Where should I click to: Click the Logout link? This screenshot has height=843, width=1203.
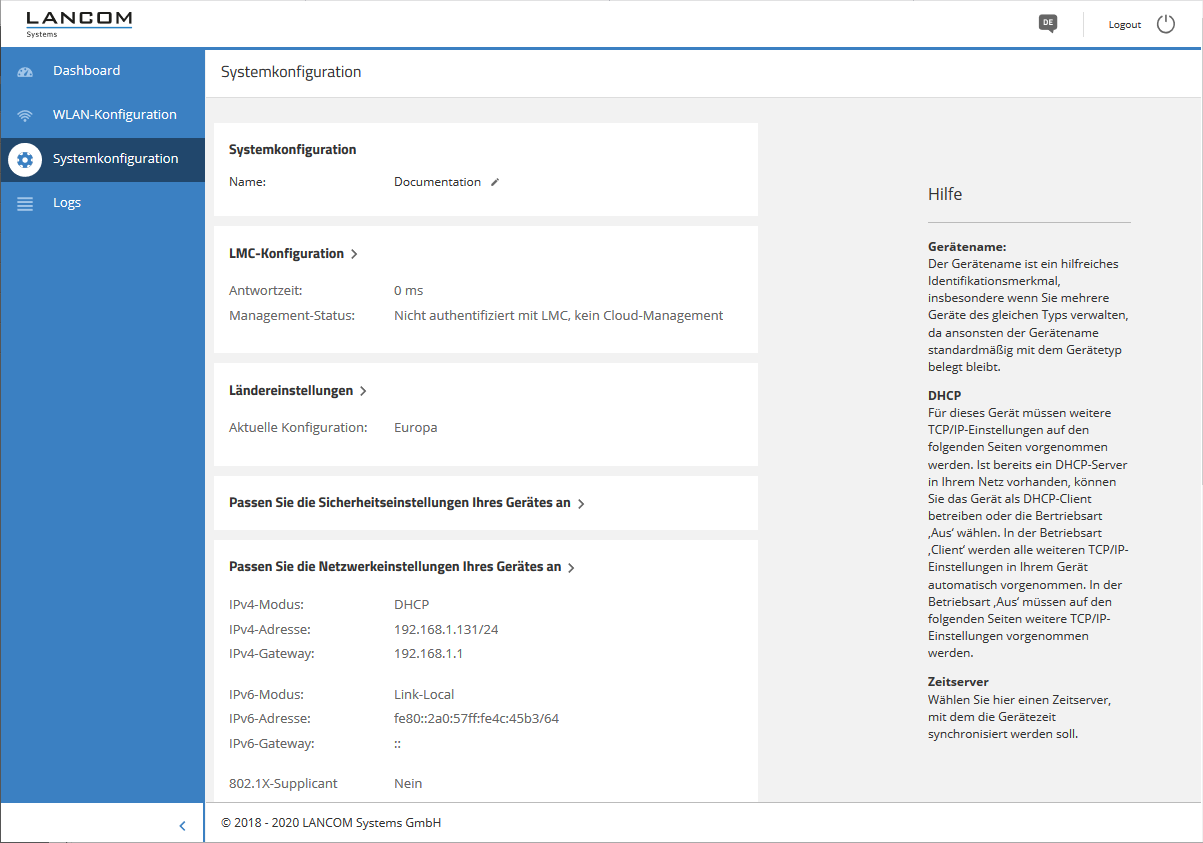point(1124,25)
